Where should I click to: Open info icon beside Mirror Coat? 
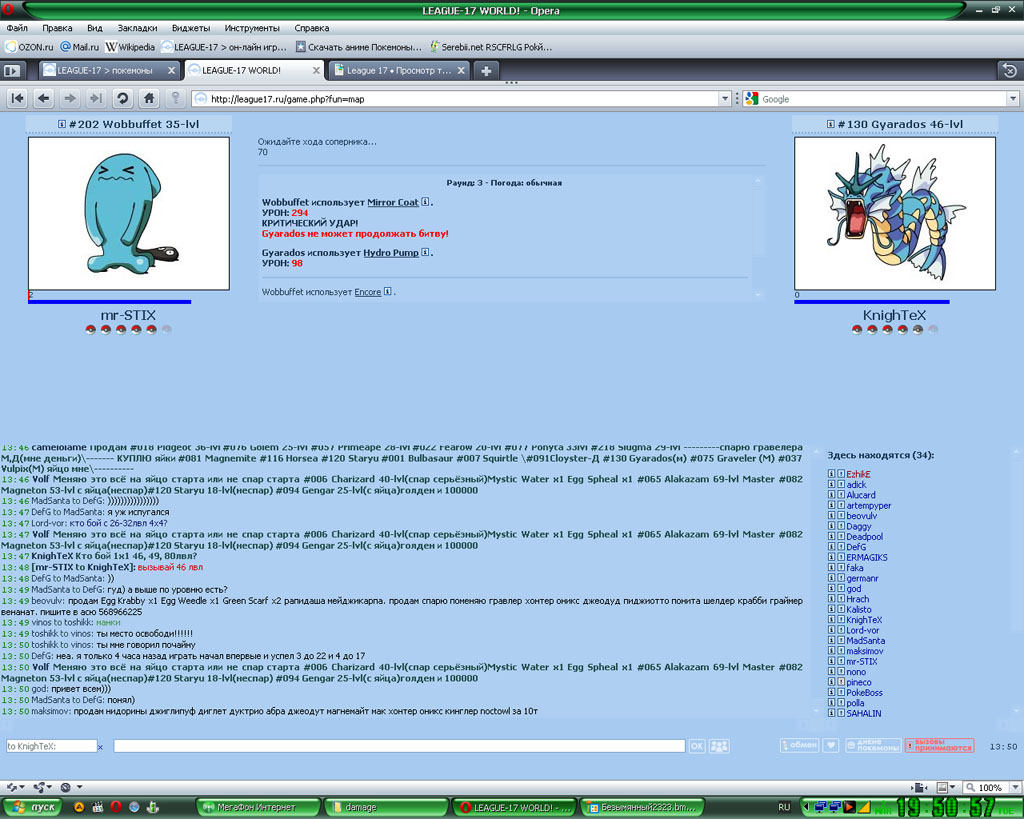(425, 202)
